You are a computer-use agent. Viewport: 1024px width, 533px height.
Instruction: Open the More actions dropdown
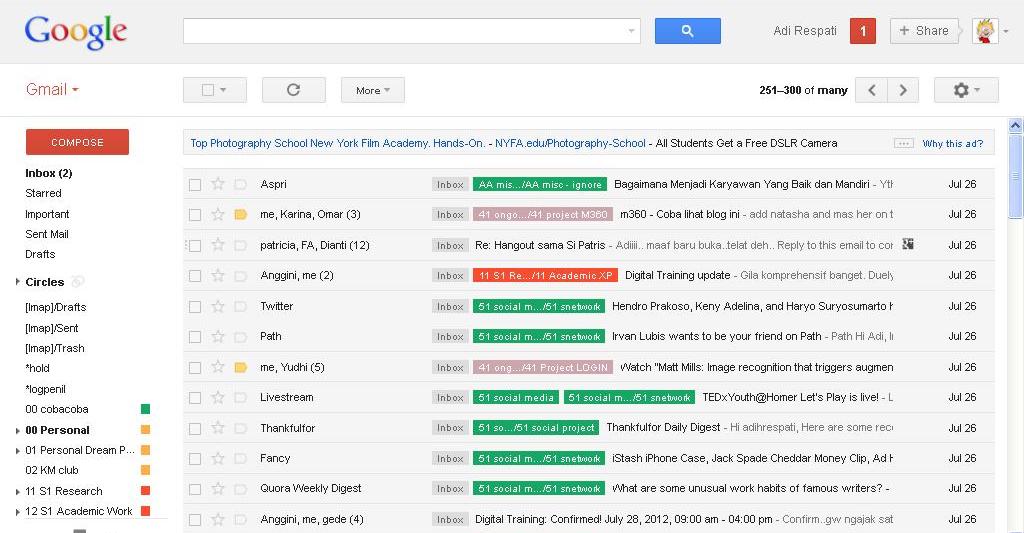[373, 90]
